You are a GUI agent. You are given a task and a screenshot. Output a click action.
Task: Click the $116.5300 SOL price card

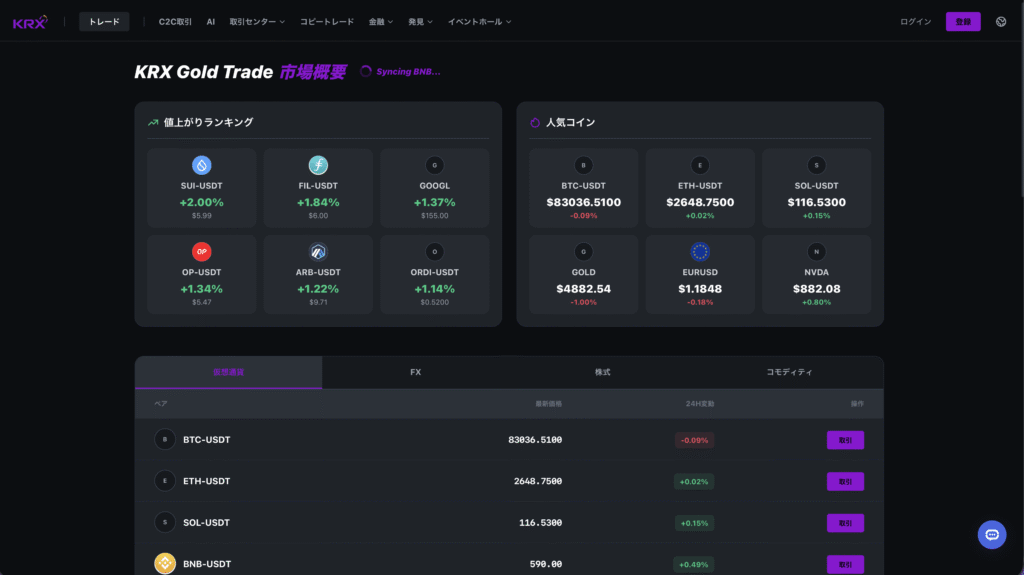pyautogui.click(x=816, y=188)
